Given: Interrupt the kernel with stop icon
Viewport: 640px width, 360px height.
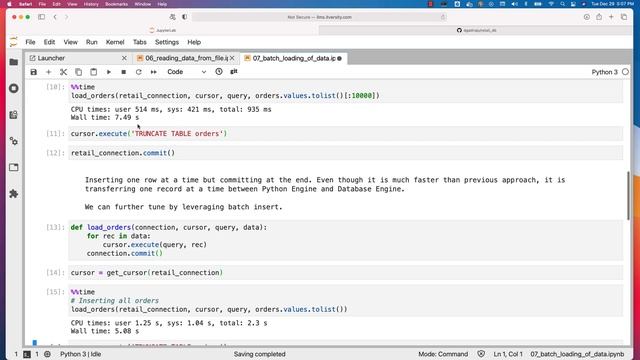Looking at the screenshot, I should click(x=124, y=72).
